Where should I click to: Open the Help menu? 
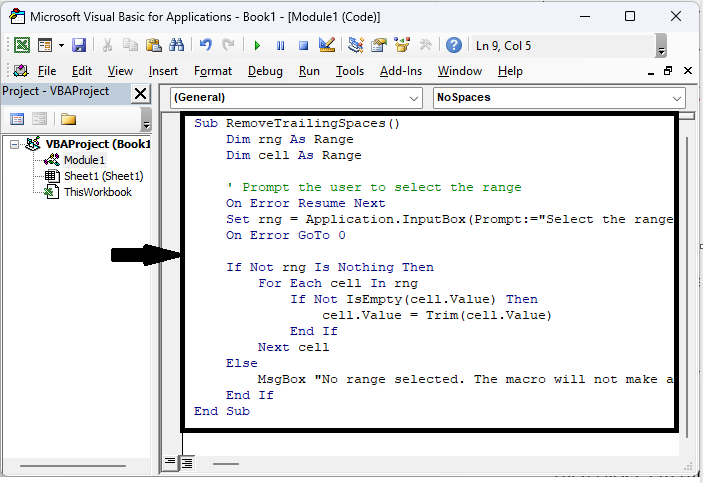click(x=510, y=71)
